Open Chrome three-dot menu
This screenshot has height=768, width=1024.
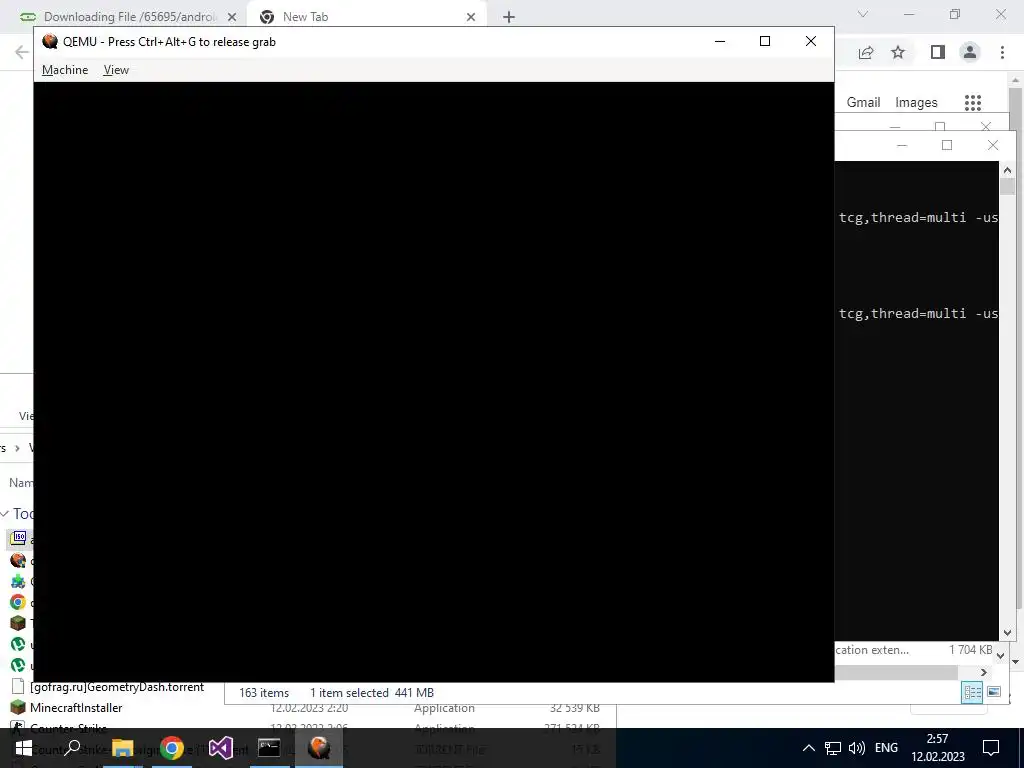(x=1002, y=52)
